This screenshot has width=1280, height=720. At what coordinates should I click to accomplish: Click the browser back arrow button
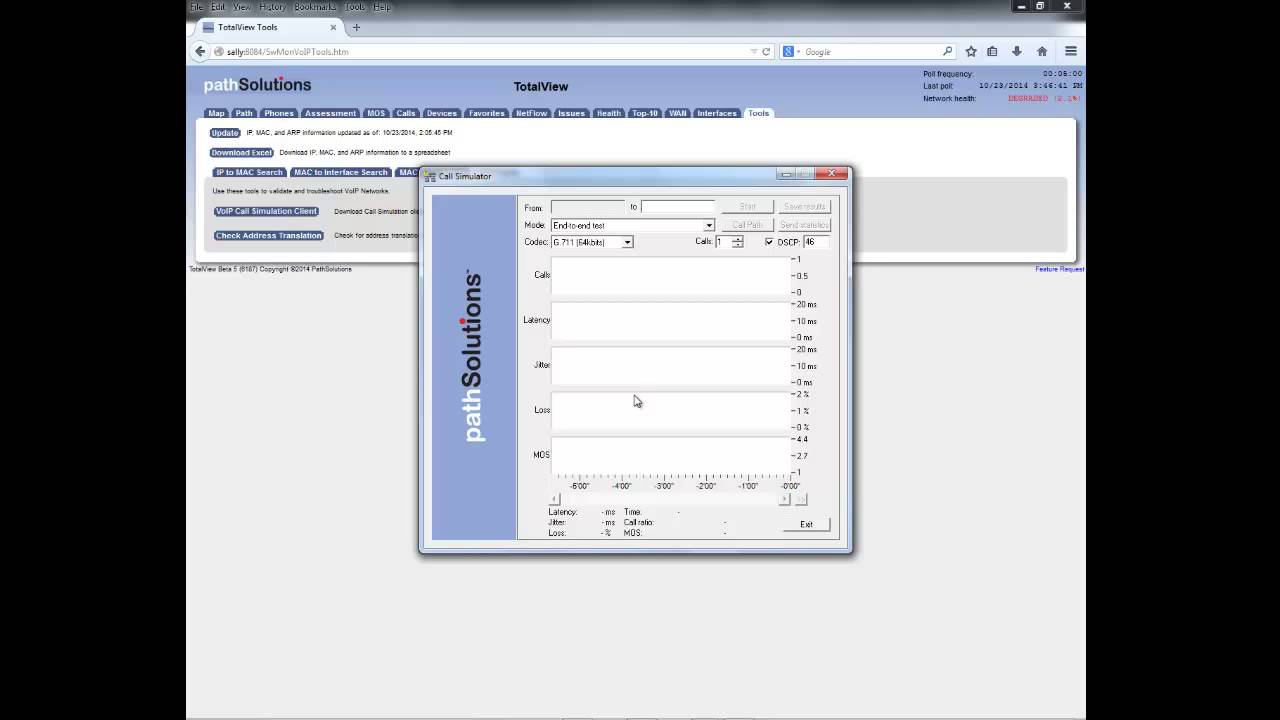[200, 51]
